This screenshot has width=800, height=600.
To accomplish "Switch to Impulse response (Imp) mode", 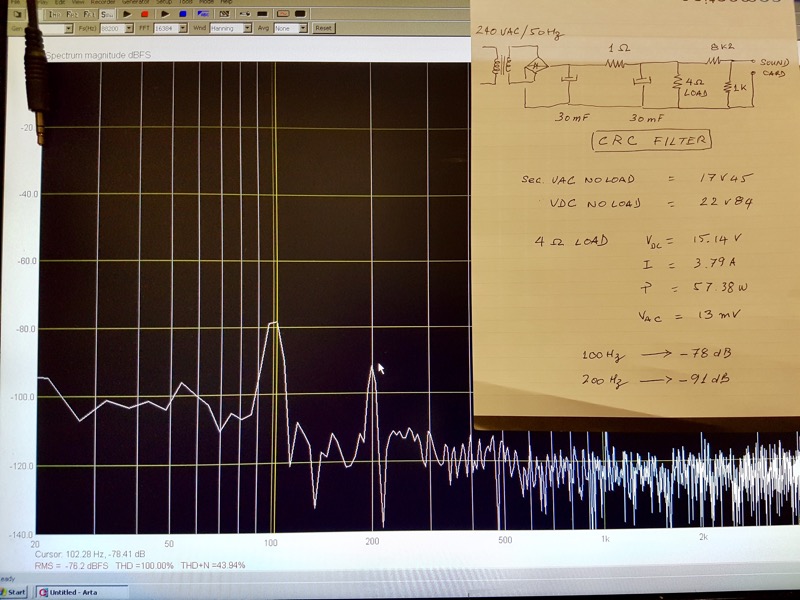I will coord(54,14).
